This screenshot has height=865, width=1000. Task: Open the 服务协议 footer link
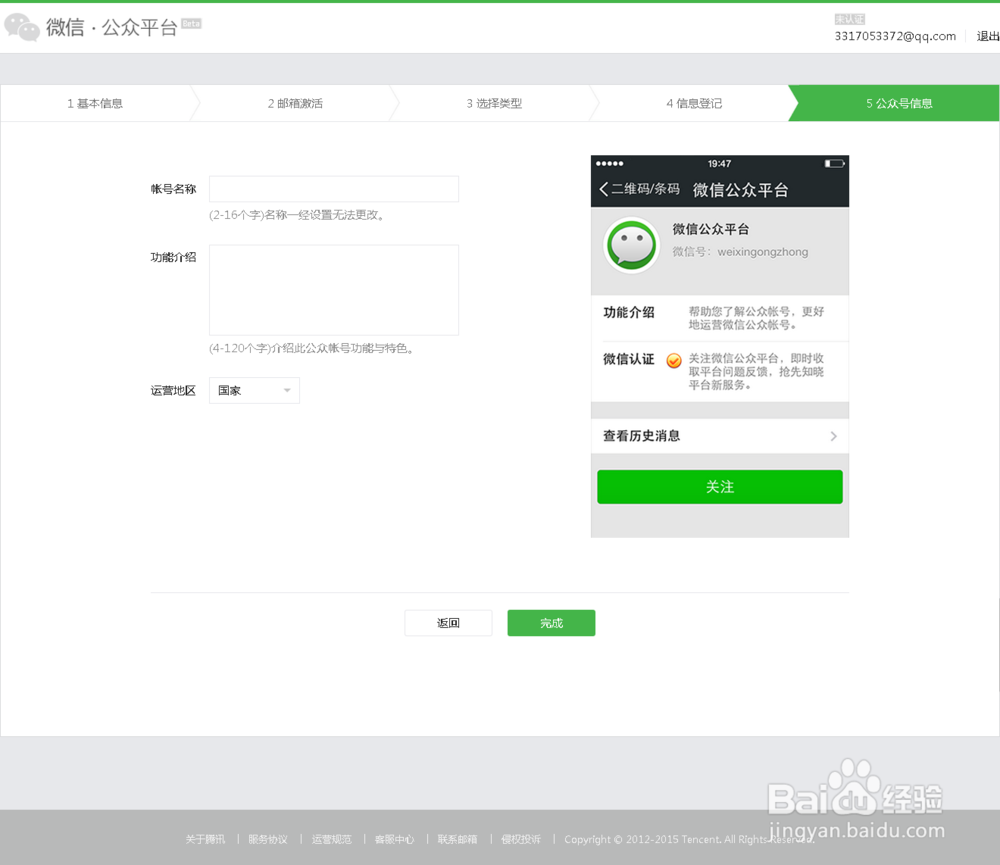(x=268, y=839)
